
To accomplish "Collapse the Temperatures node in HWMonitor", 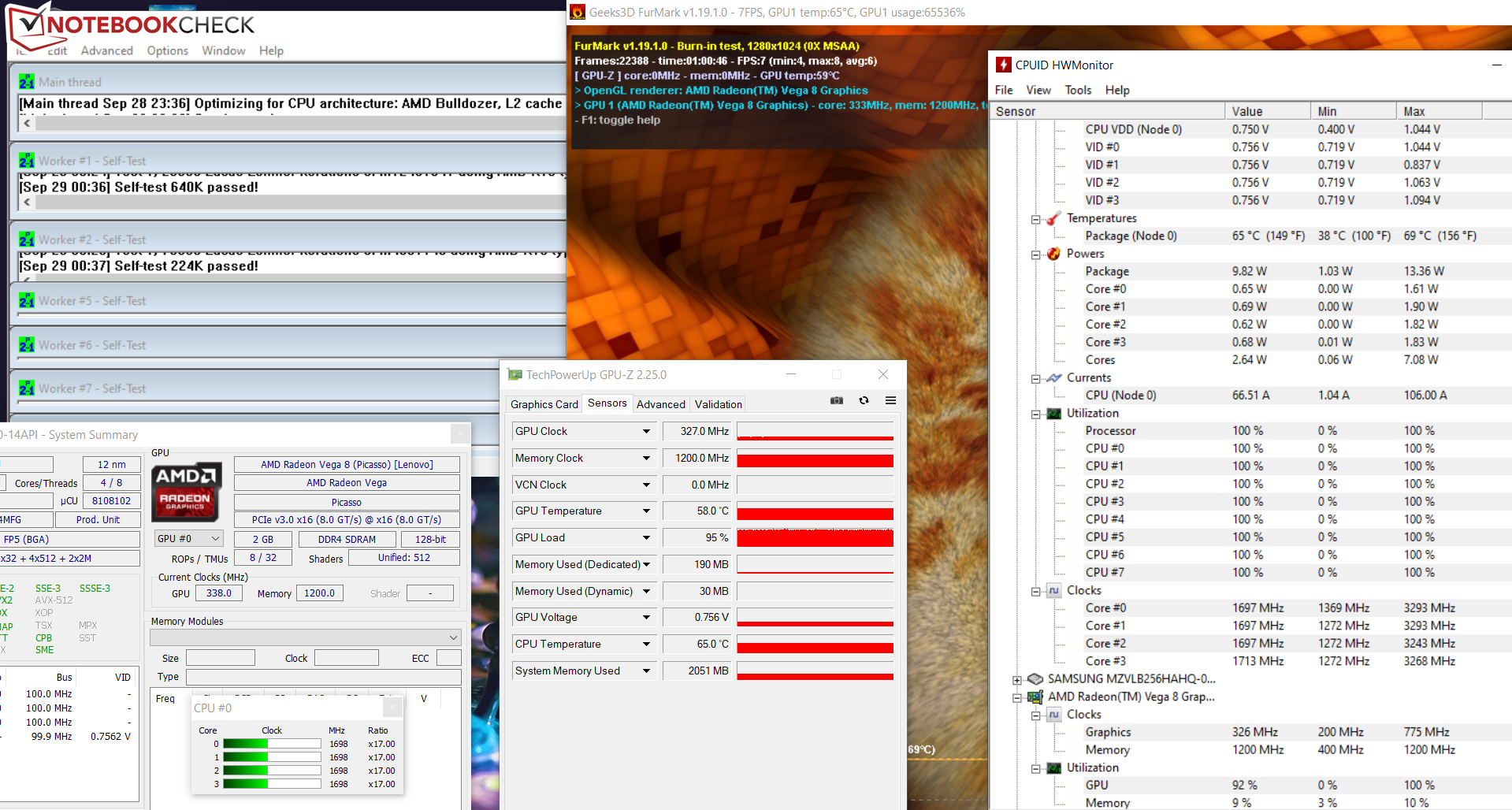I will [x=1036, y=219].
